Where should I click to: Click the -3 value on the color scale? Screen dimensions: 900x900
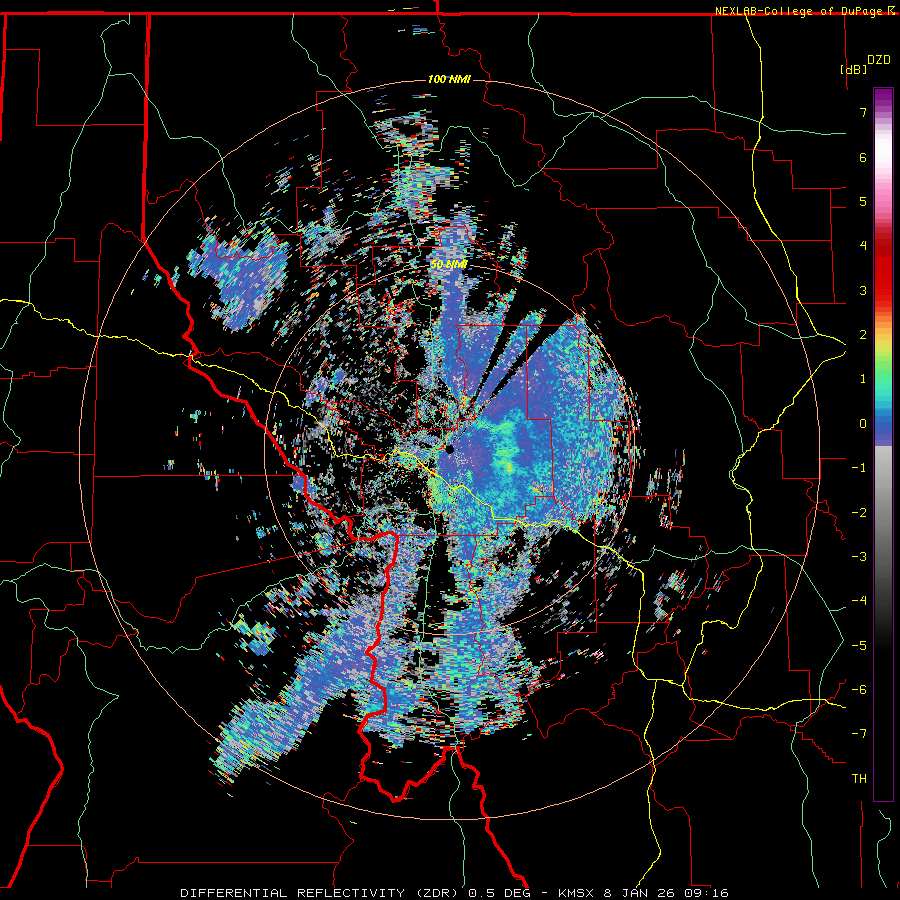859,557
